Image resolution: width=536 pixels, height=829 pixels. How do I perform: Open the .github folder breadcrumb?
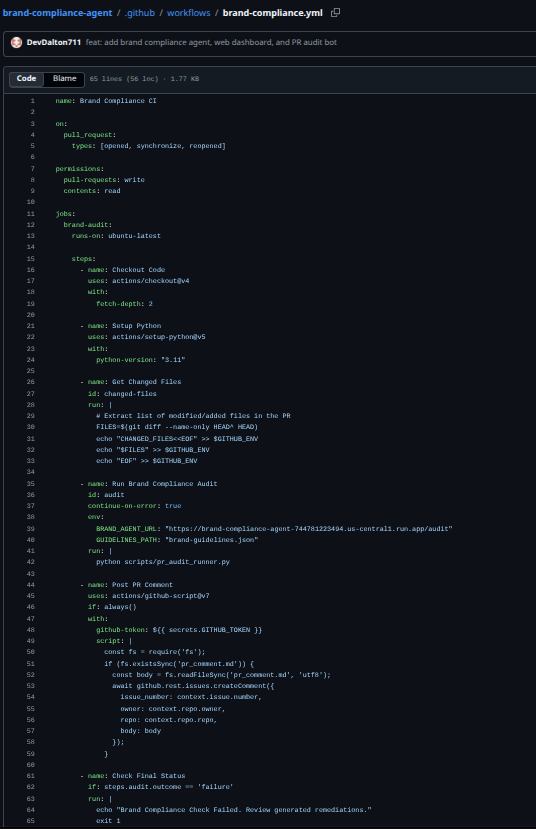pos(140,13)
